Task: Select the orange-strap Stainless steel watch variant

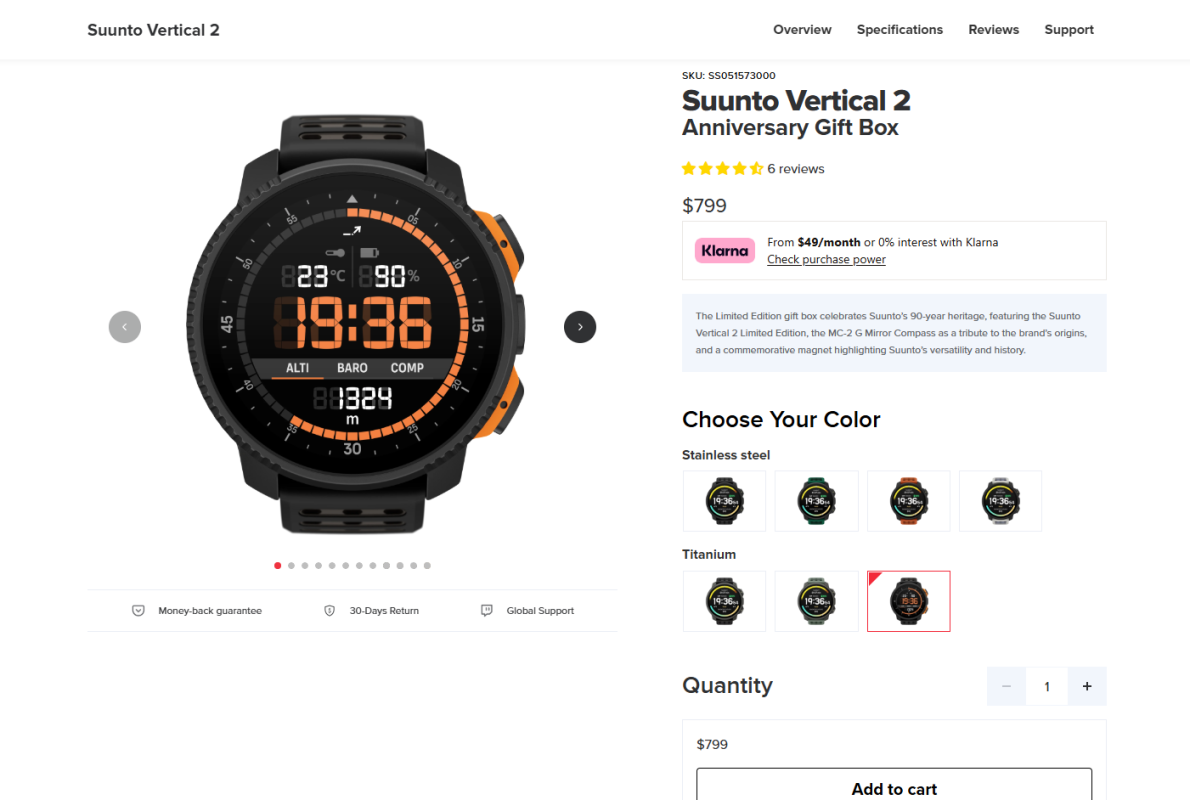Action: (908, 501)
